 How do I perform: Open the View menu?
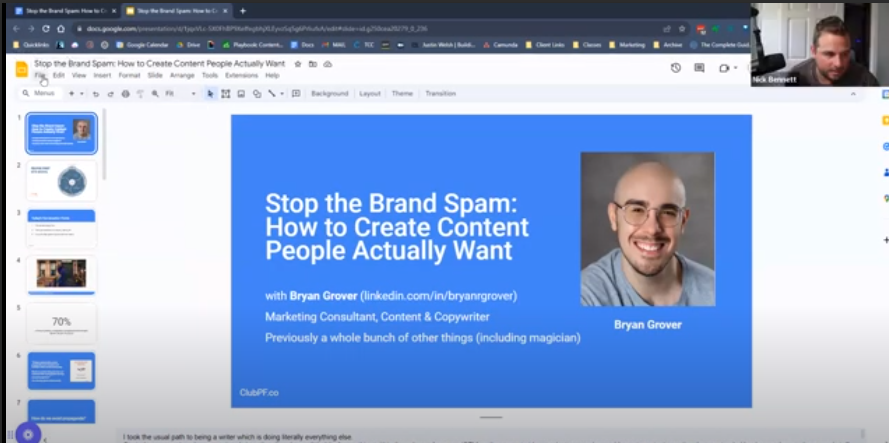[x=79, y=75]
